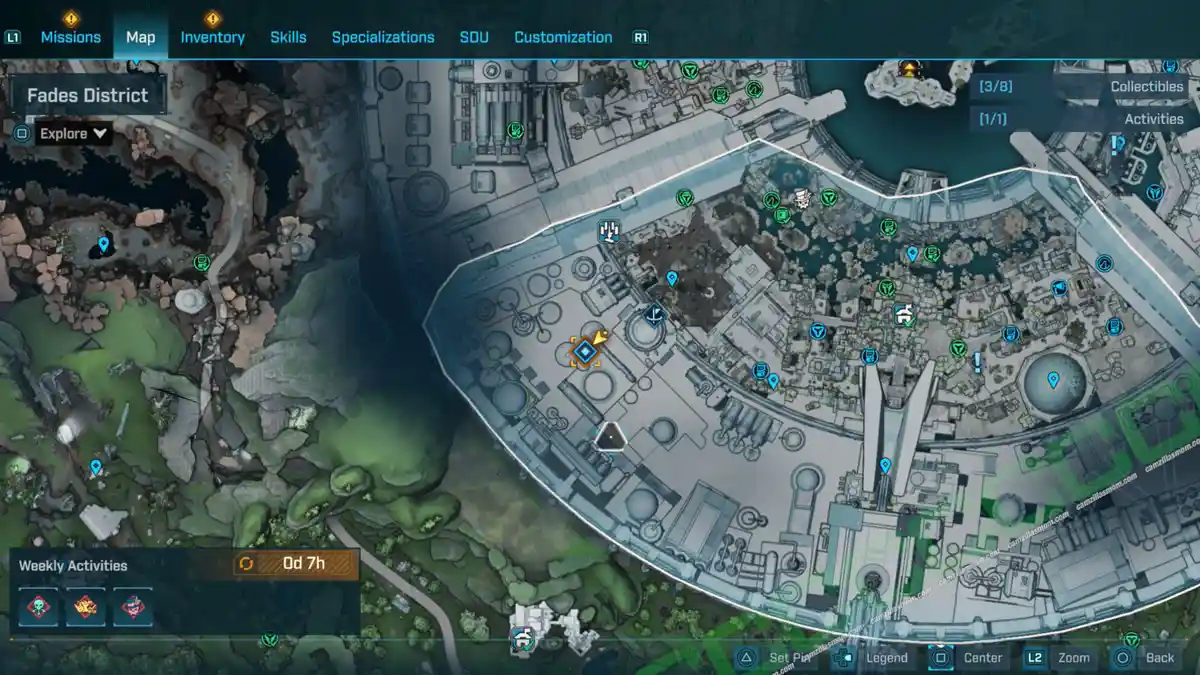
Task: Click the flaming skull weekly activity icon
Action: tap(86, 605)
